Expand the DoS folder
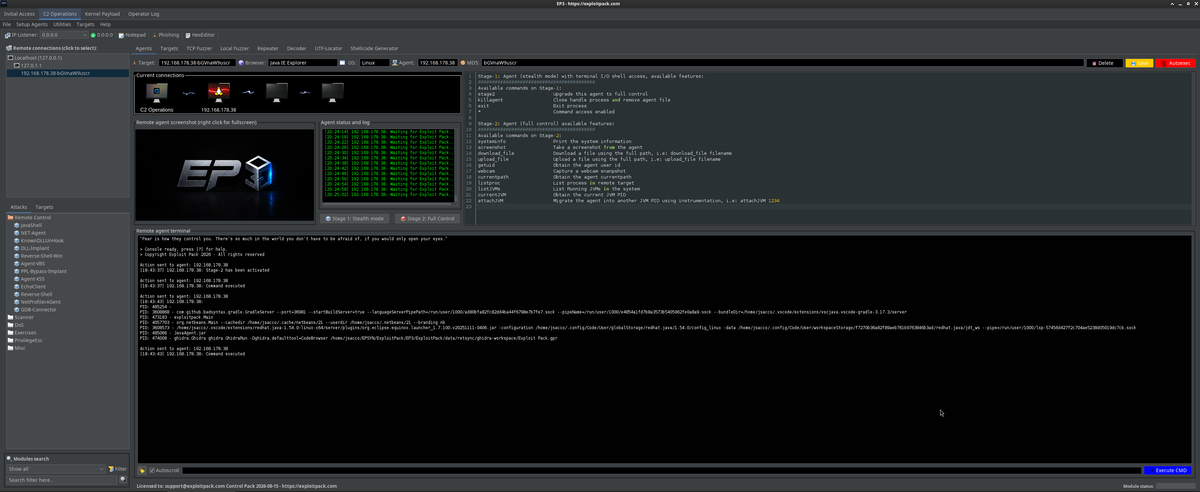Viewport: 1200px width, 492px height. click(15, 325)
